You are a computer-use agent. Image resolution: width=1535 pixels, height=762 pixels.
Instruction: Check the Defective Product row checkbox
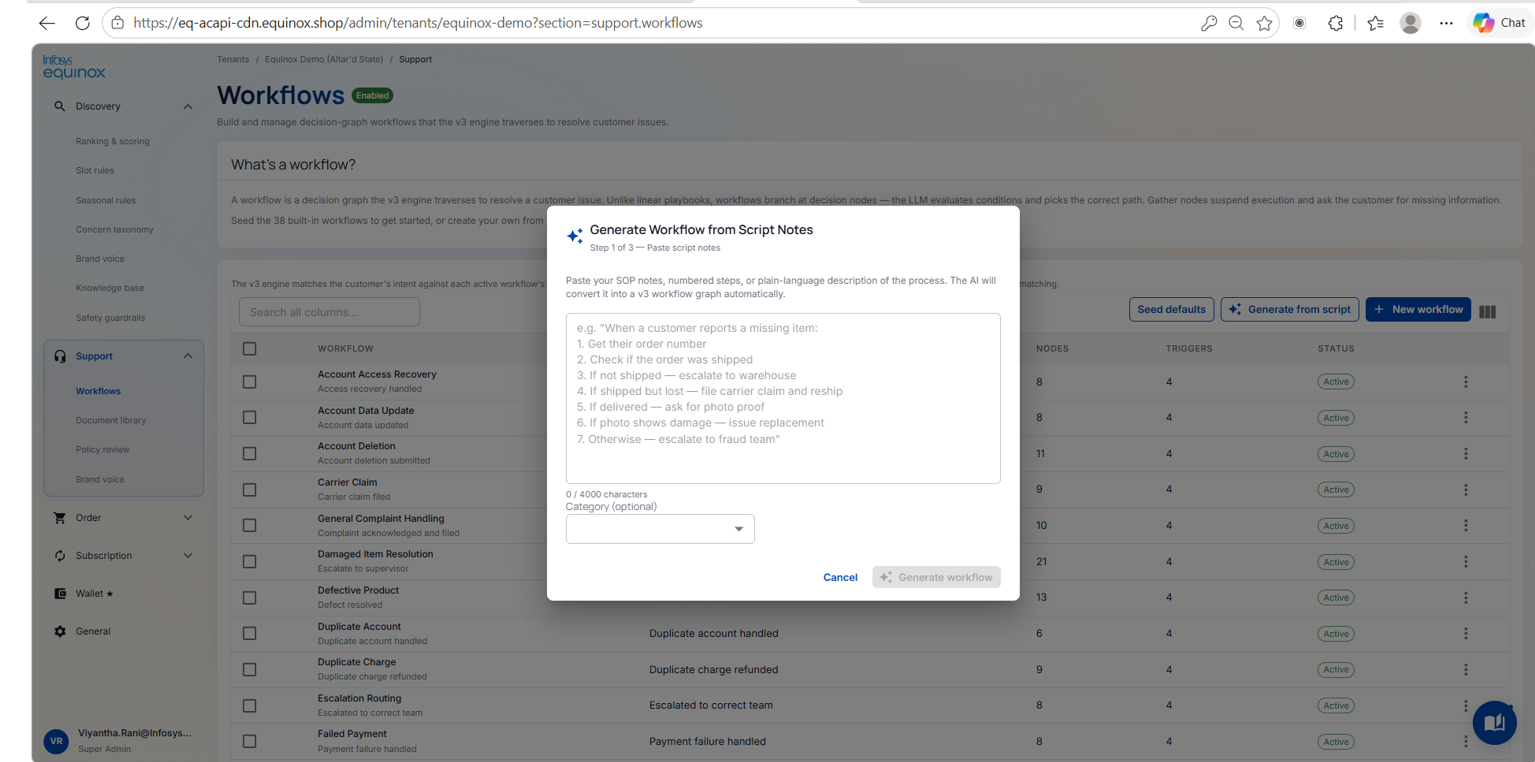tap(250, 598)
